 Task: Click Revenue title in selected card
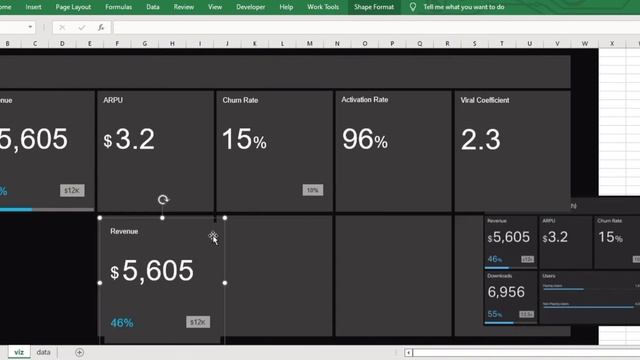tap(124, 231)
